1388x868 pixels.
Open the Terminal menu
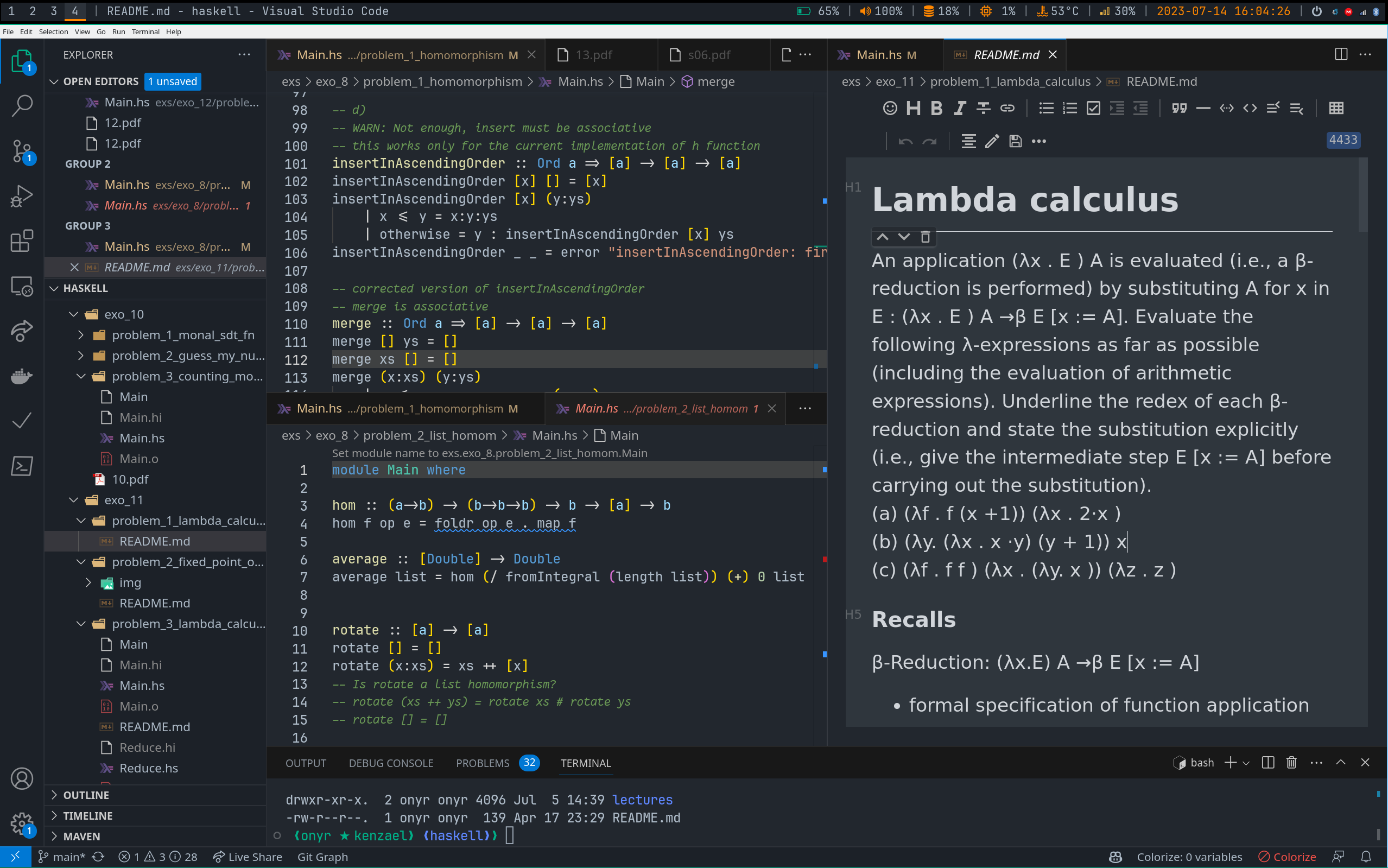145,31
